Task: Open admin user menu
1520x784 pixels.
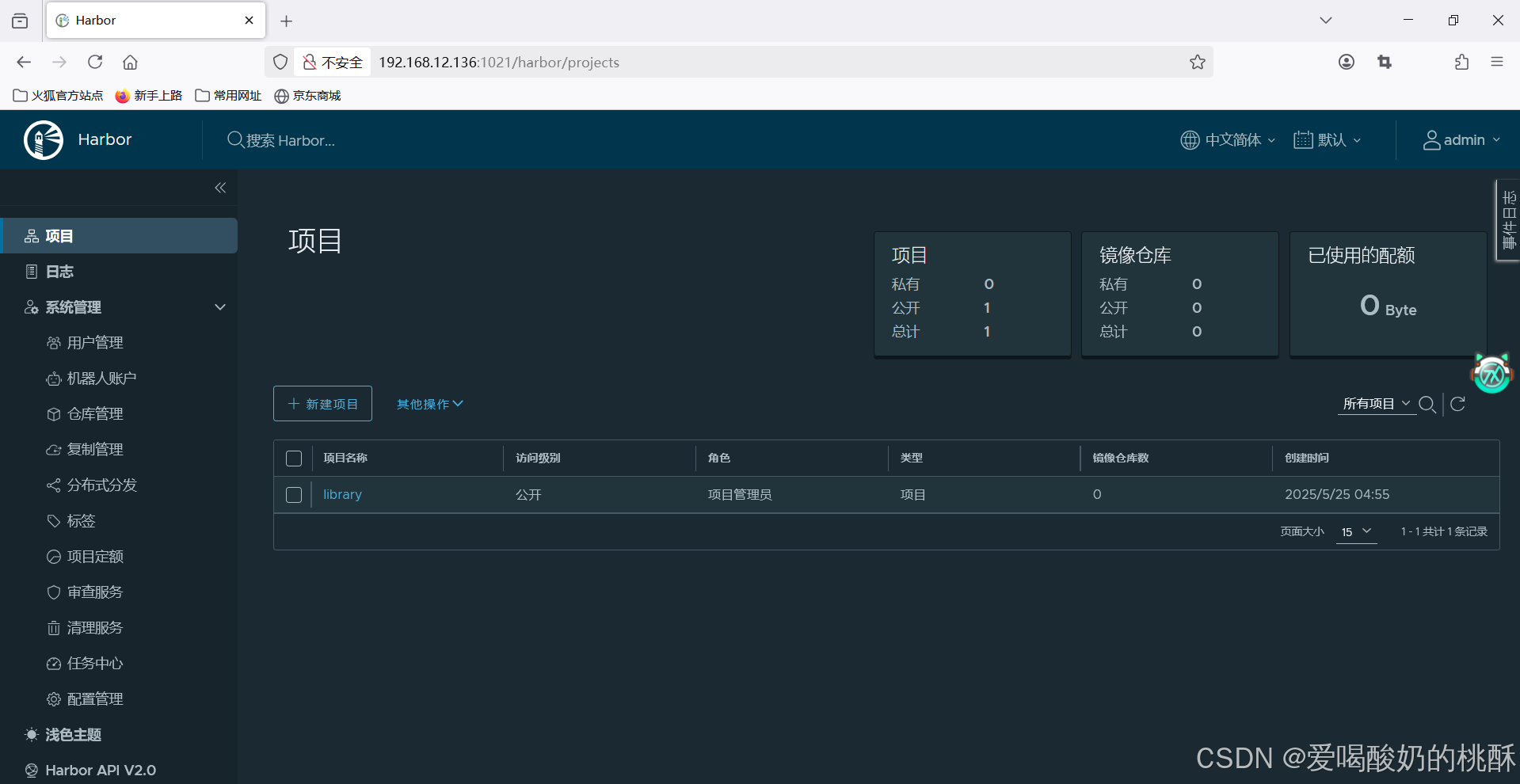Action: tap(1461, 140)
